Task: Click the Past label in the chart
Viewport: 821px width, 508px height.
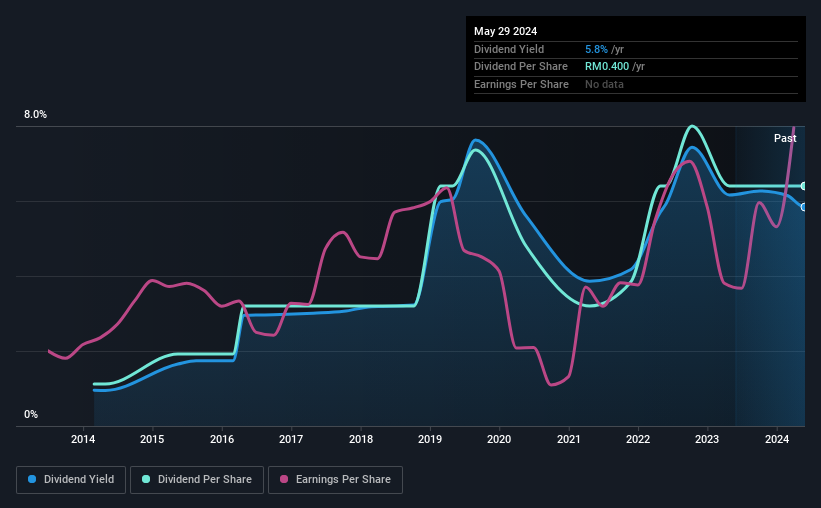Action: pyautogui.click(x=785, y=138)
